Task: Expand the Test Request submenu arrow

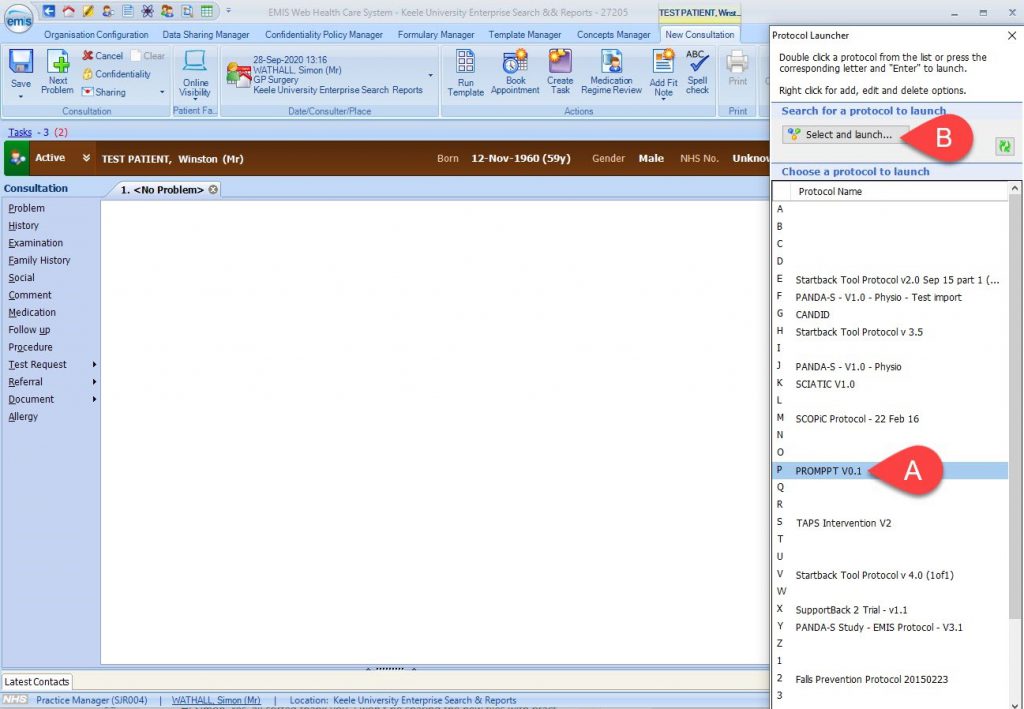Action: pos(95,364)
